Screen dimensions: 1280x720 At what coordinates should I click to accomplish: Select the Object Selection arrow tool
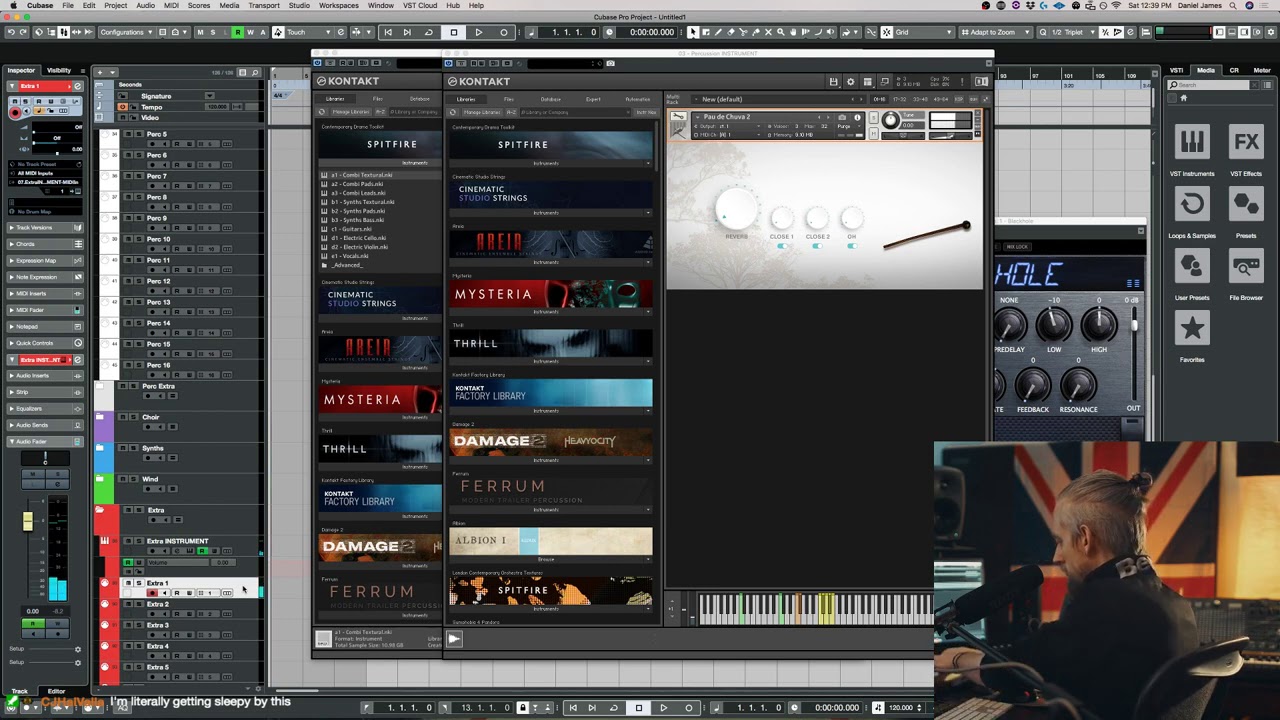(x=692, y=32)
